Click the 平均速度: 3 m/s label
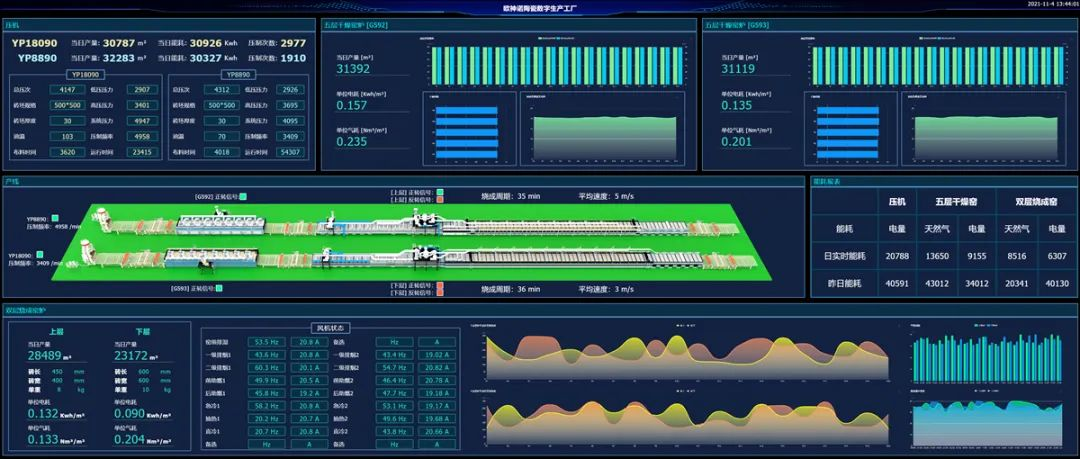The width and height of the screenshot is (1080, 459). click(x=606, y=289)
